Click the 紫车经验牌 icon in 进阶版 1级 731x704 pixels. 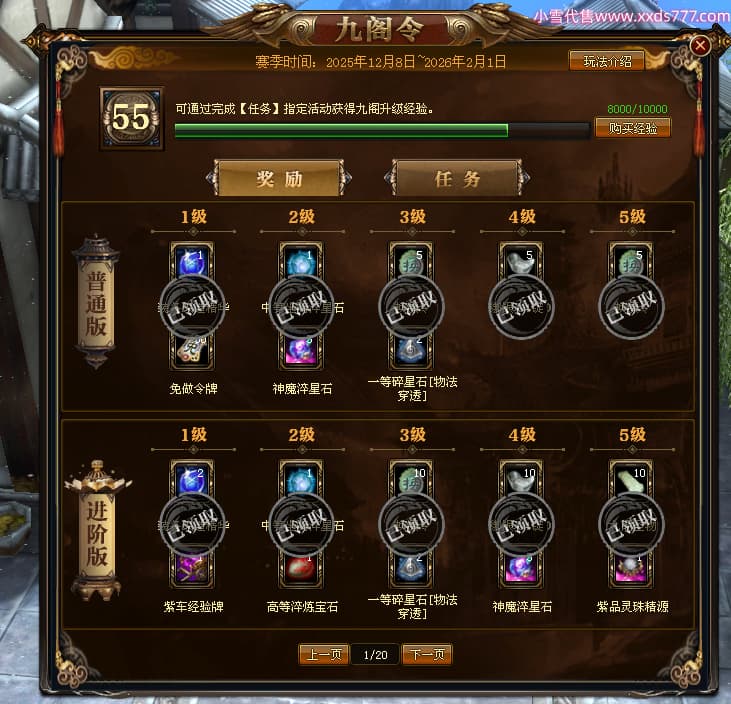[192, 569]
